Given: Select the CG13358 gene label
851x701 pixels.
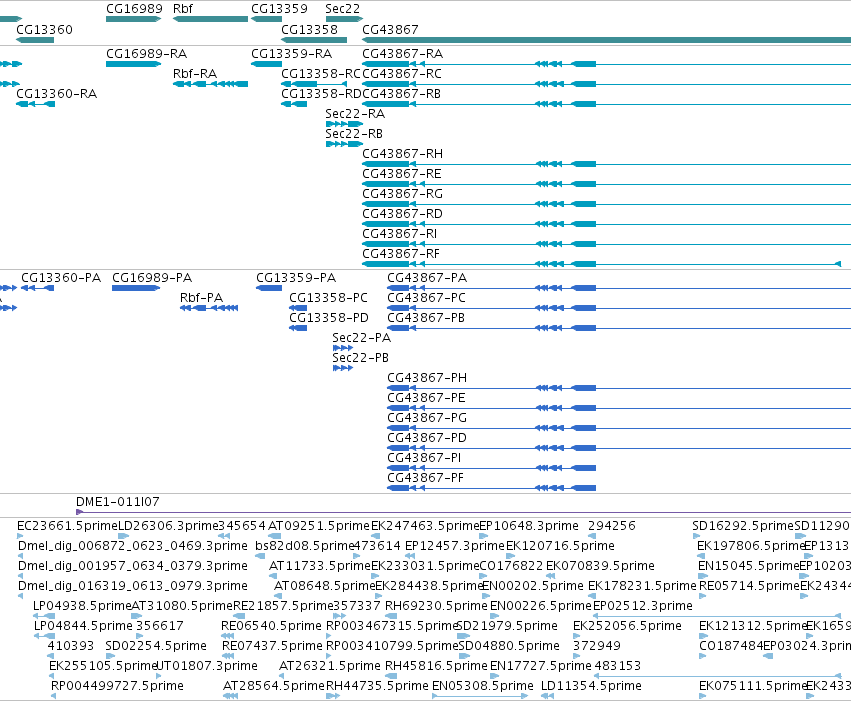Looking at the screenshot, I should 309,29.
